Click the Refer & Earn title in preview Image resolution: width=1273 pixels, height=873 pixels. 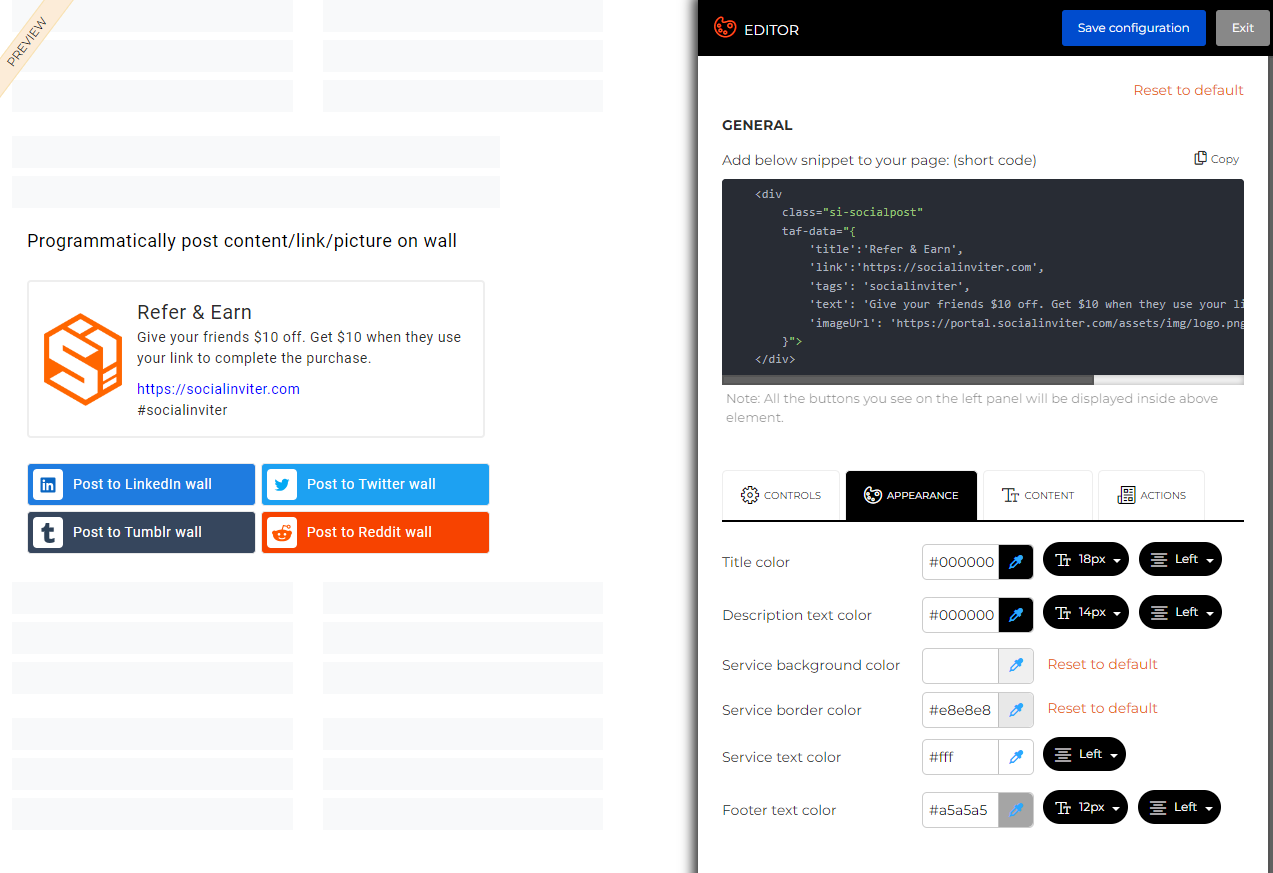point(194,312)
